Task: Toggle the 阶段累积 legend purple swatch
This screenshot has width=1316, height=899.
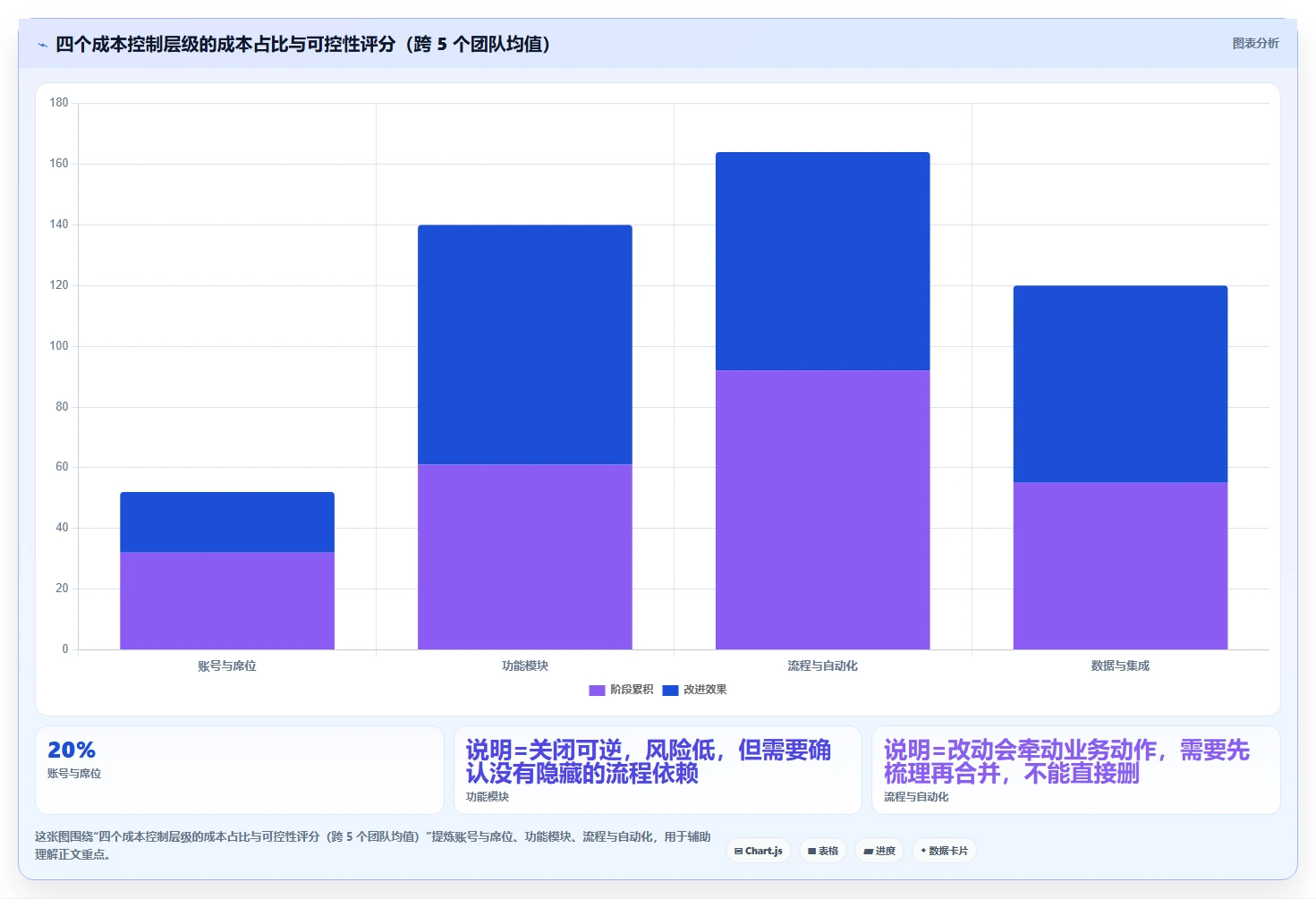Action: (597, 690)
